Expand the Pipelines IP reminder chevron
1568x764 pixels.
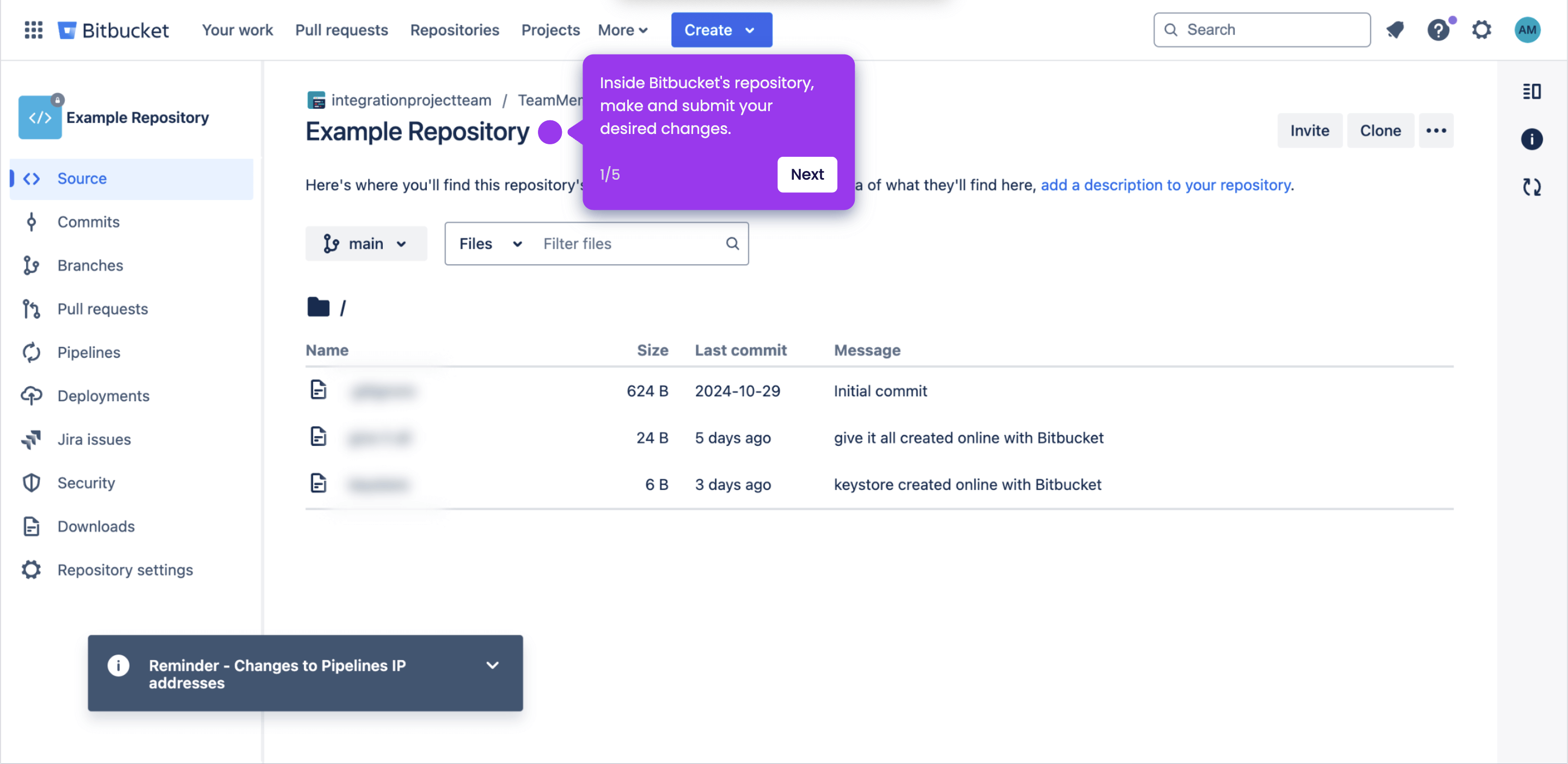[x=492, y=665]
